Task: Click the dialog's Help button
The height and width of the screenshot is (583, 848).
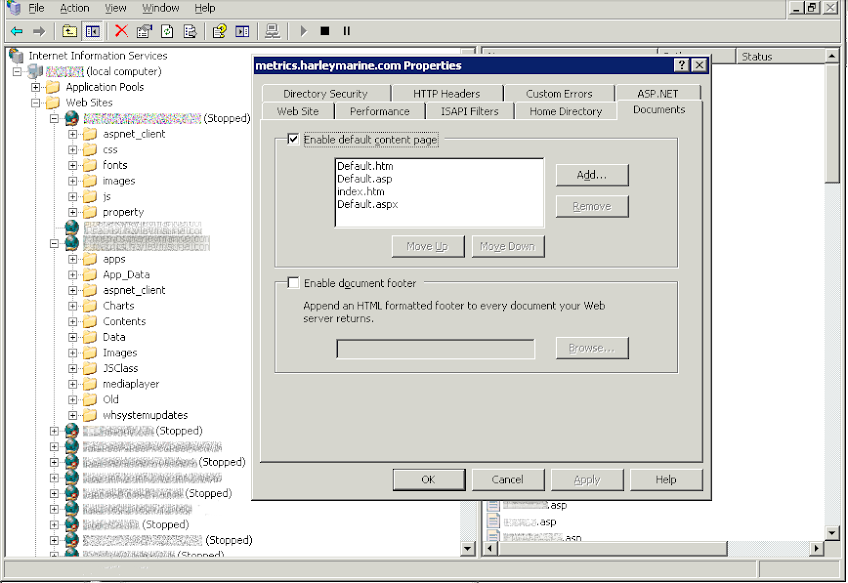Action: pos(666,480)
